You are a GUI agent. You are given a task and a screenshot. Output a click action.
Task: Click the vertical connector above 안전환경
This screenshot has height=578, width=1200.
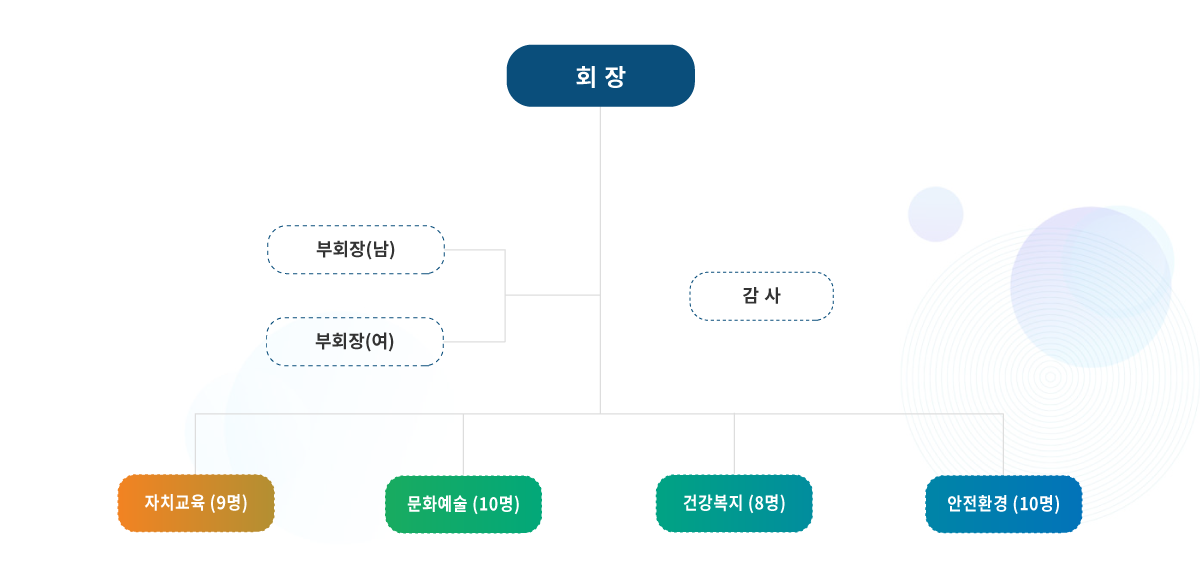pos(1003,445)
